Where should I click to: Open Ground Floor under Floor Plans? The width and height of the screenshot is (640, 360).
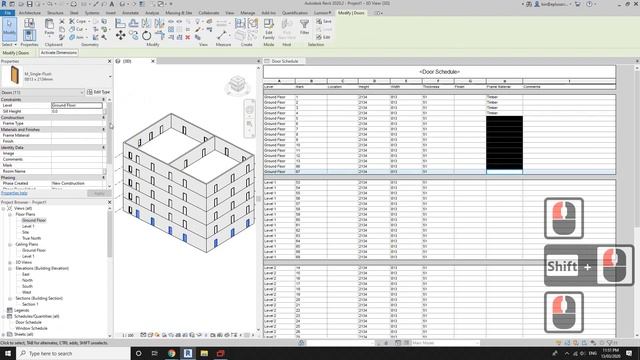tap(34, 220)
